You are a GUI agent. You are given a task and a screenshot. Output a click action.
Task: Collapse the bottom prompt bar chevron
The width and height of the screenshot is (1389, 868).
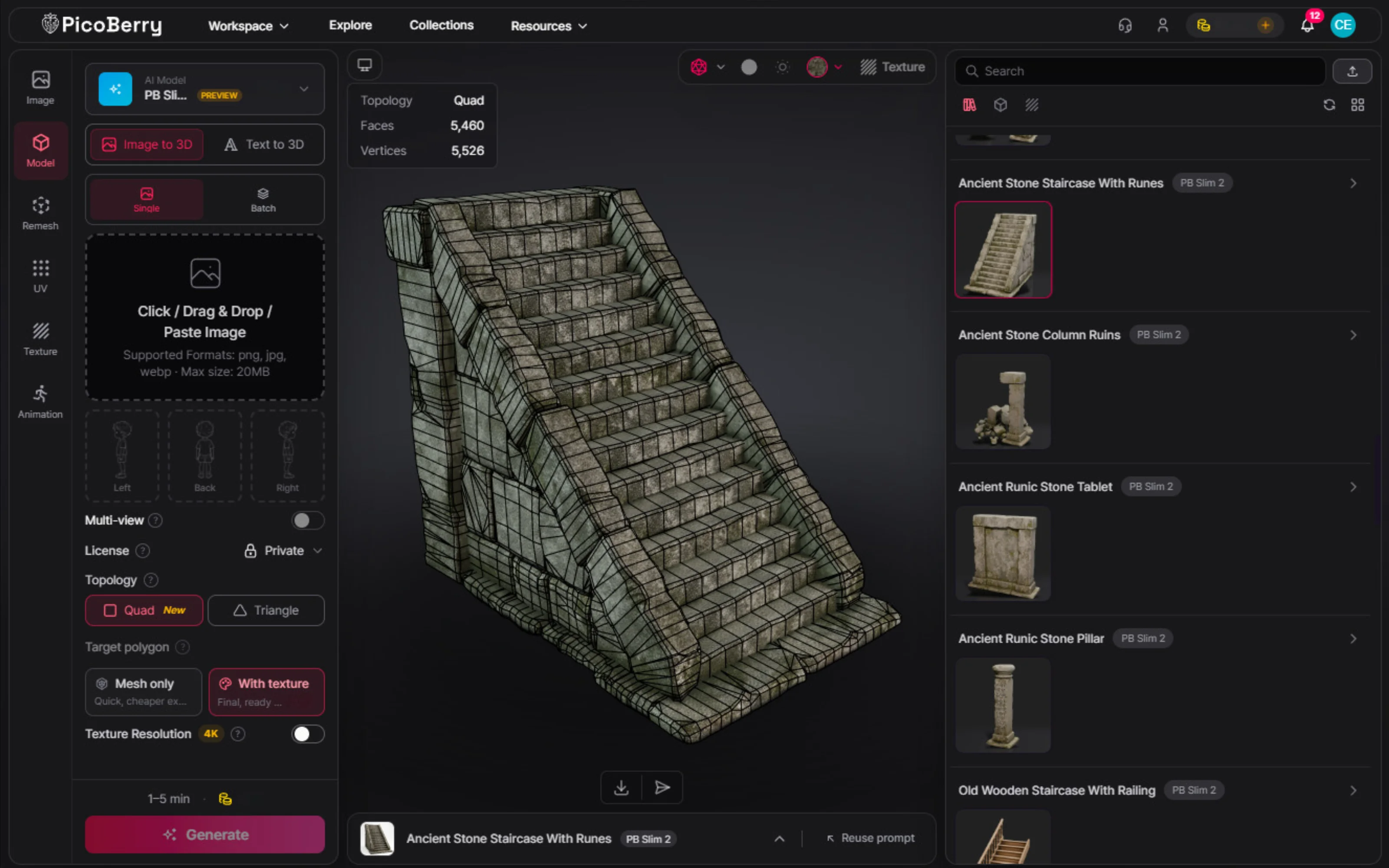pos(779,839)
